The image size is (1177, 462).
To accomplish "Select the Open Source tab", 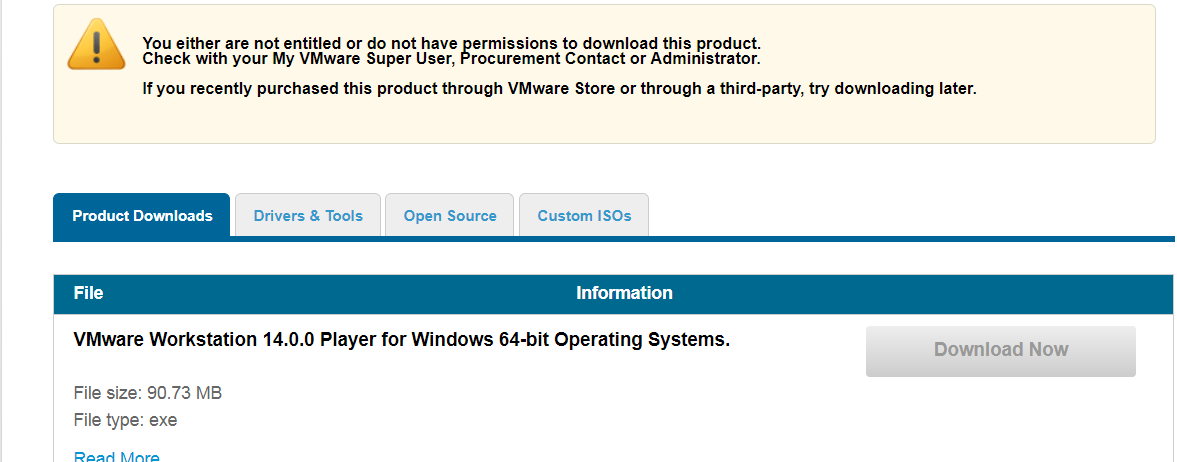I will (x=450, y=216).
